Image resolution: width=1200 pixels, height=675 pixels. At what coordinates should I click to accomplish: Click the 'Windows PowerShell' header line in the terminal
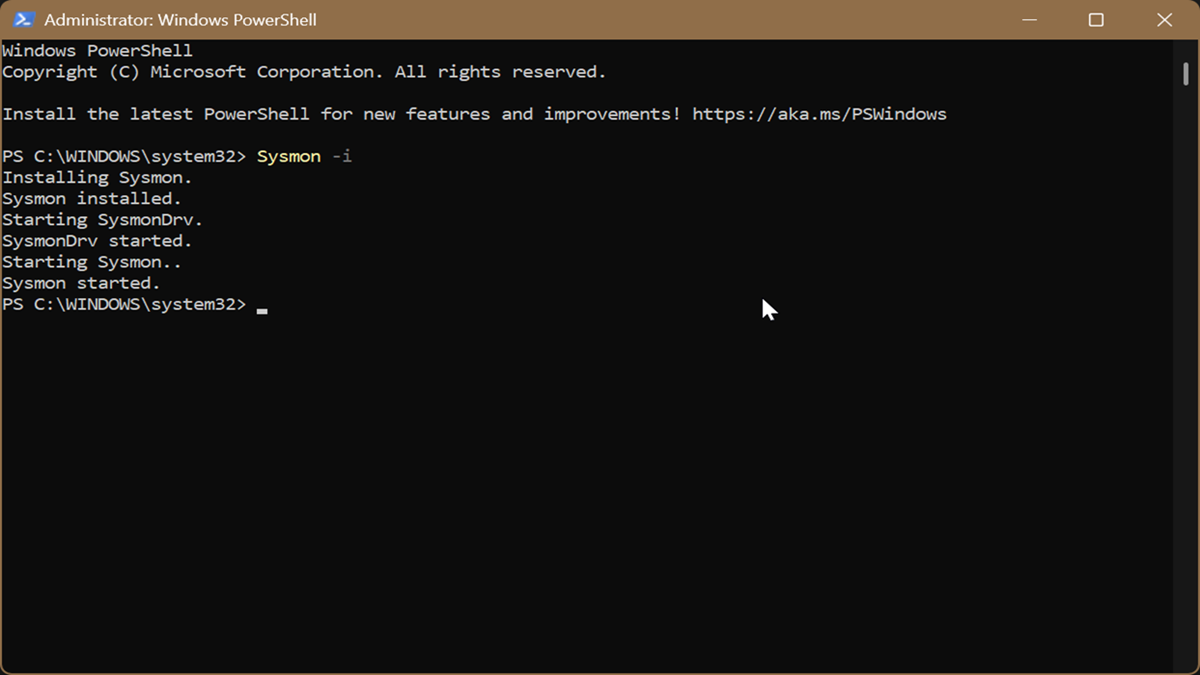point(97,50)
